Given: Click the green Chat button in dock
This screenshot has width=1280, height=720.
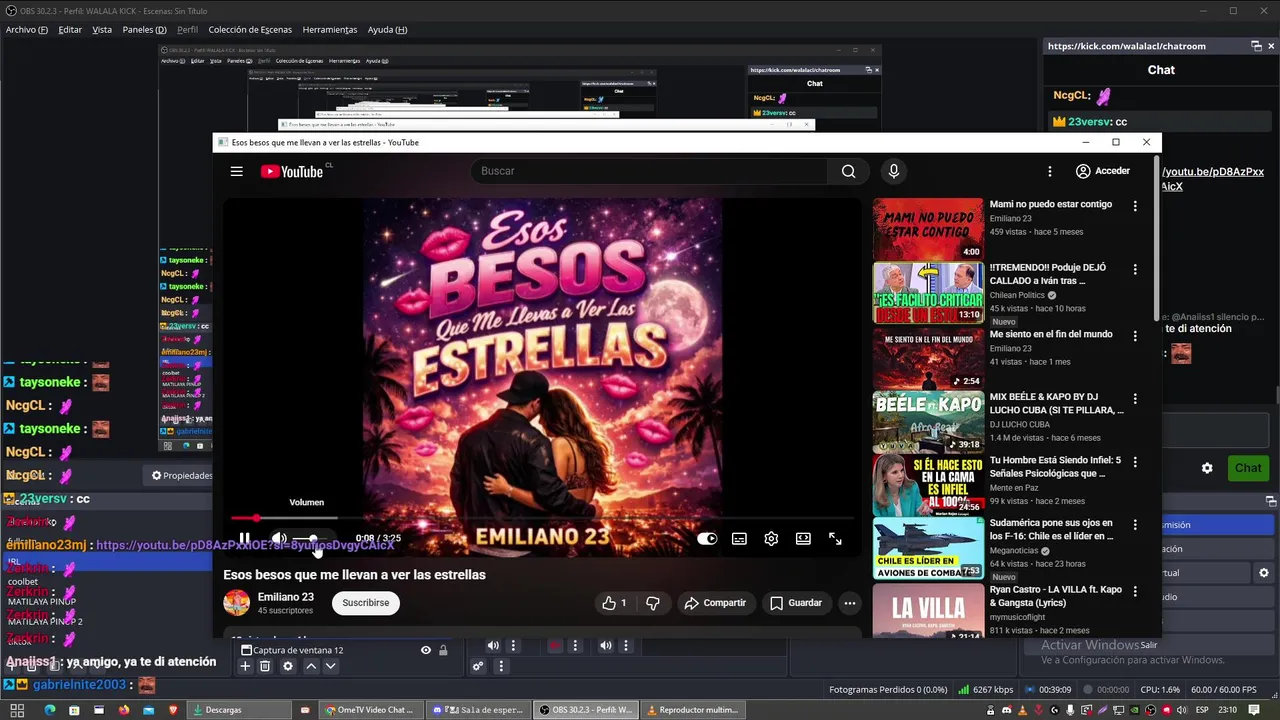Looking at the screenshot, I should click(x=1248, y=468).
